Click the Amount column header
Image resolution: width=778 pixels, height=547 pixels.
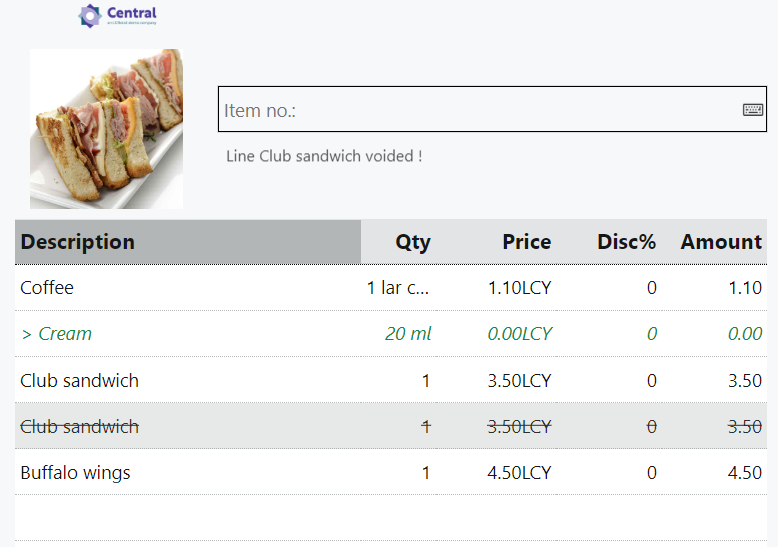pyautogui.click(x=721, y=242)
